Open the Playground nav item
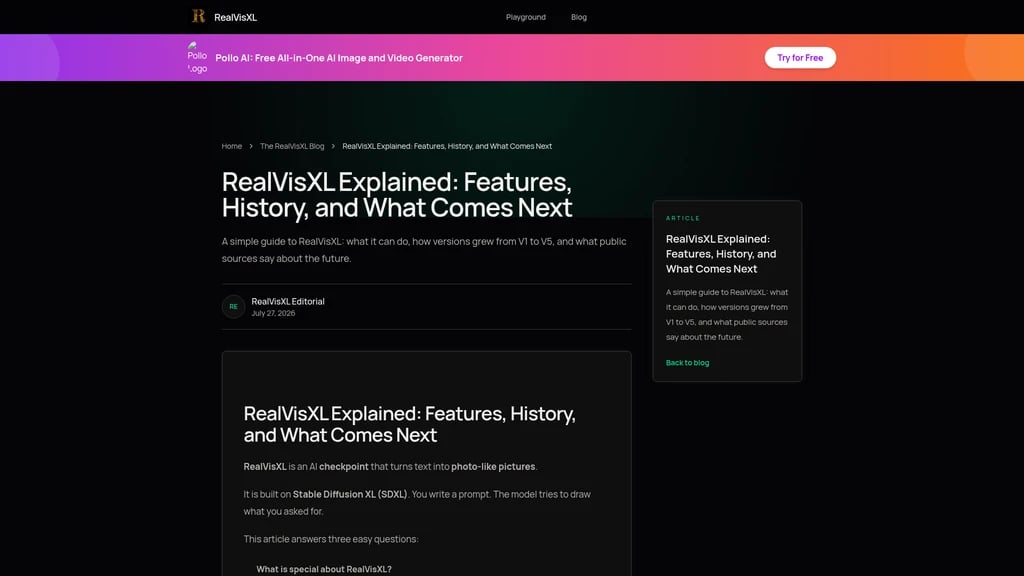The image size is (1024, 576). (526, 17)
